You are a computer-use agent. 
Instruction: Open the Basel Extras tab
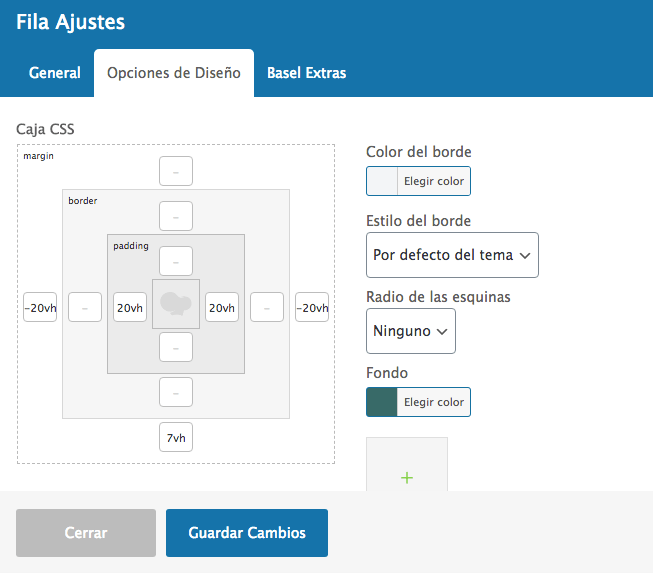(x=307, y=73)
